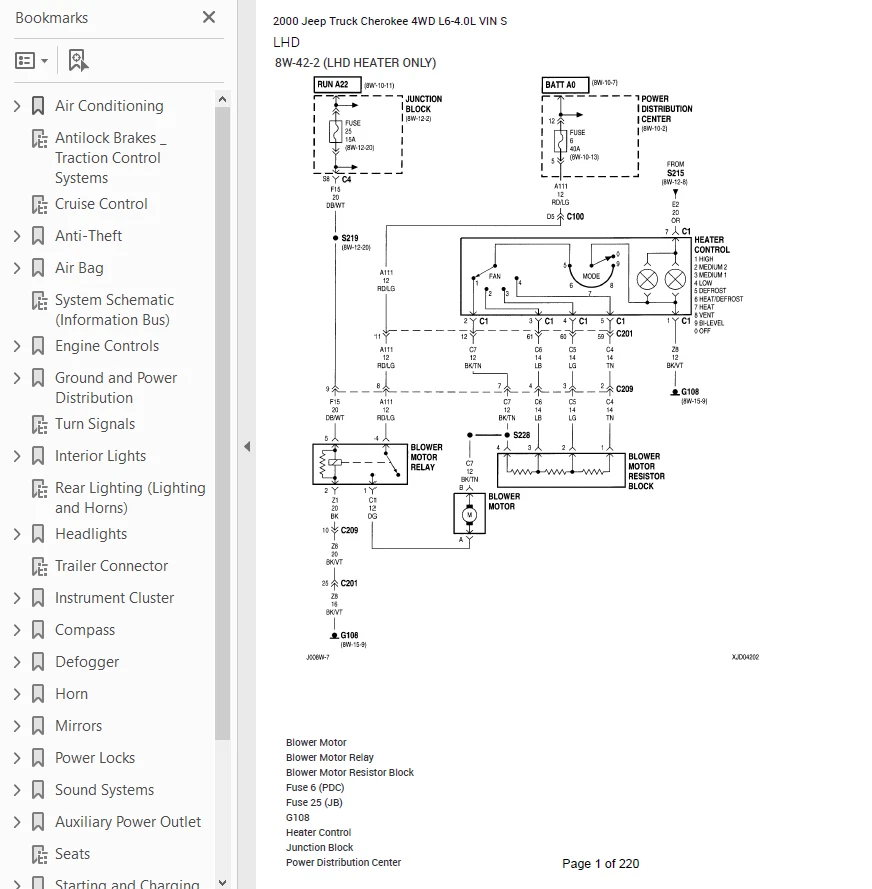This screenshot has width=872, height=889.
Task: Open the Trailer Connector bookmark icon
Action: tap(39, 566)
